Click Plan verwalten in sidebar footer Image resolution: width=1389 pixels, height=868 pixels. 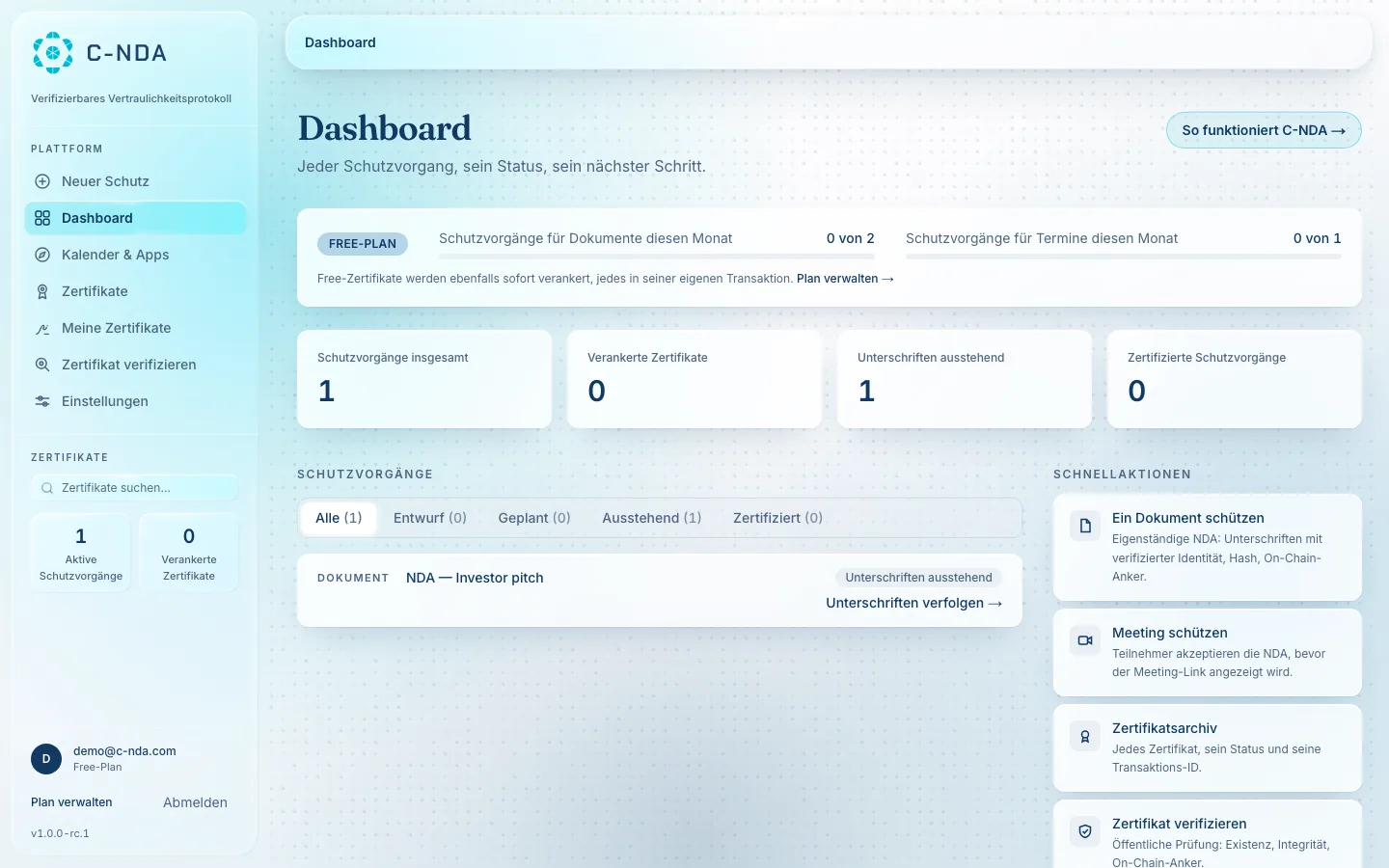click(x=71, y=802)
